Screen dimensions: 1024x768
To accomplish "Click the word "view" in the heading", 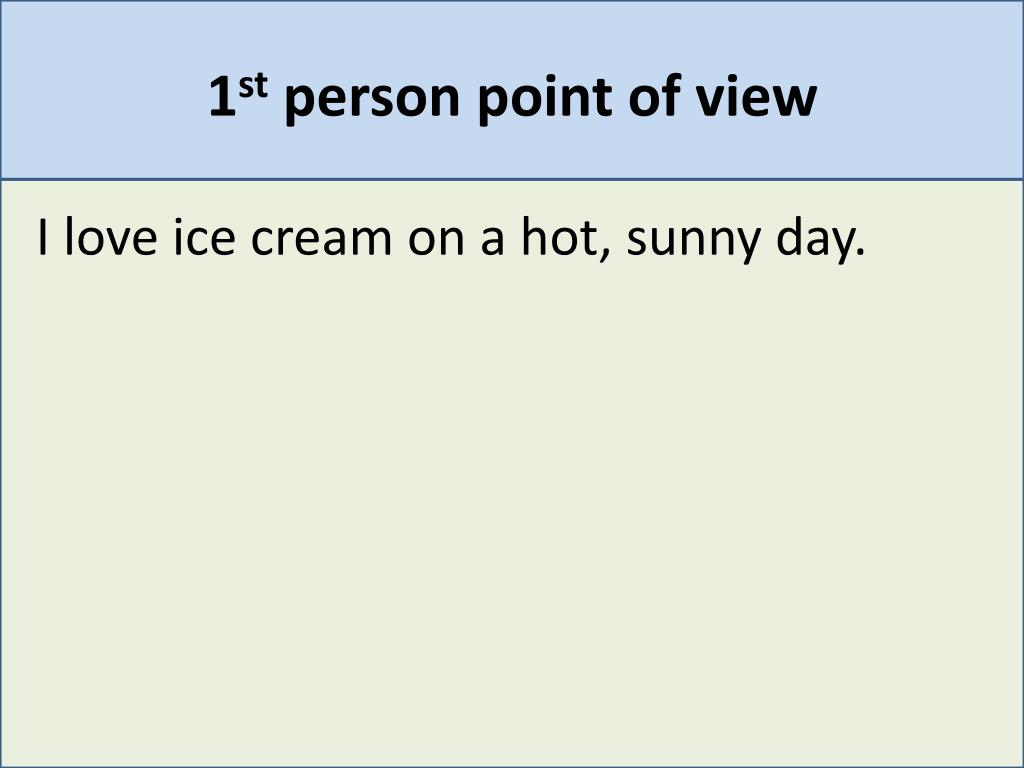I will 756,97.
